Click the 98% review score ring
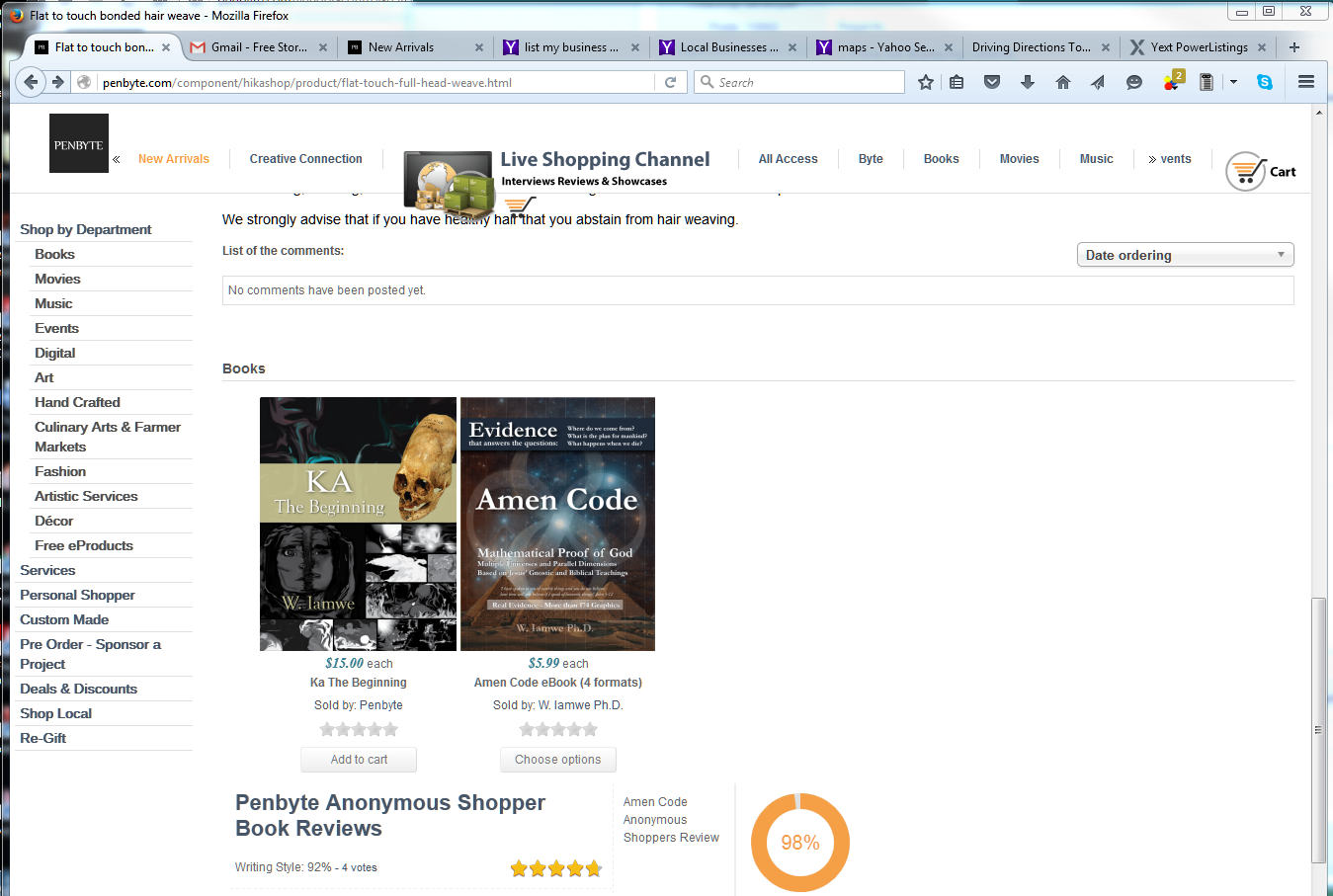1333x896 pixels. click(x=800, y=843)
